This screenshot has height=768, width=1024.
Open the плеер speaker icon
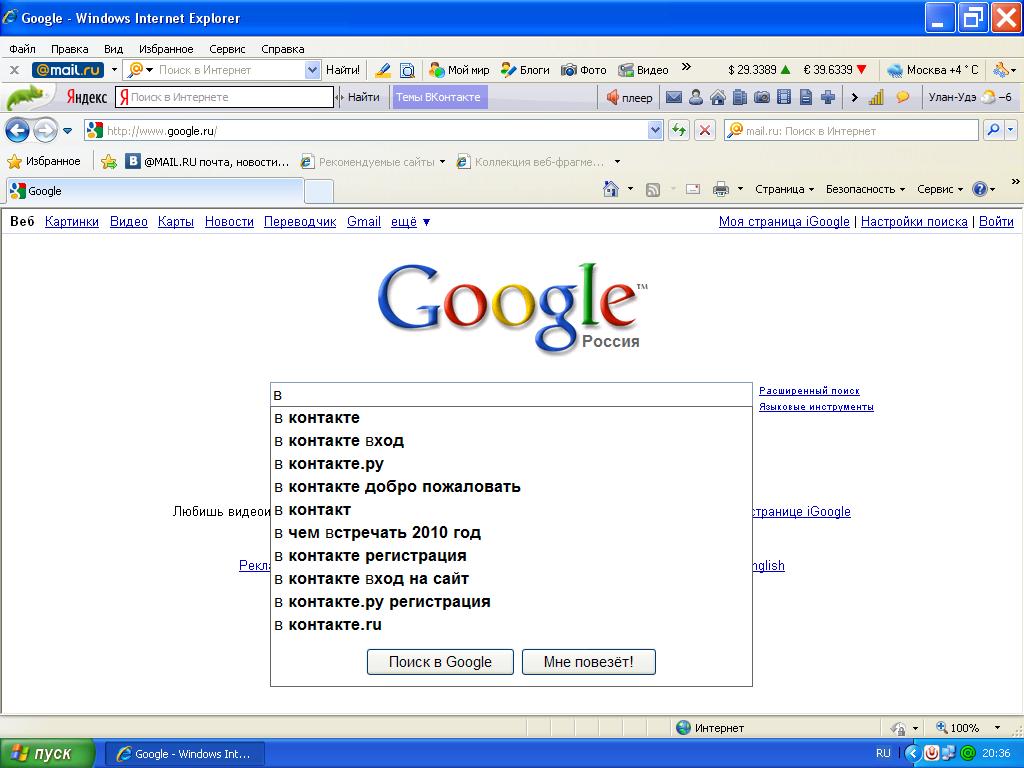612,97
